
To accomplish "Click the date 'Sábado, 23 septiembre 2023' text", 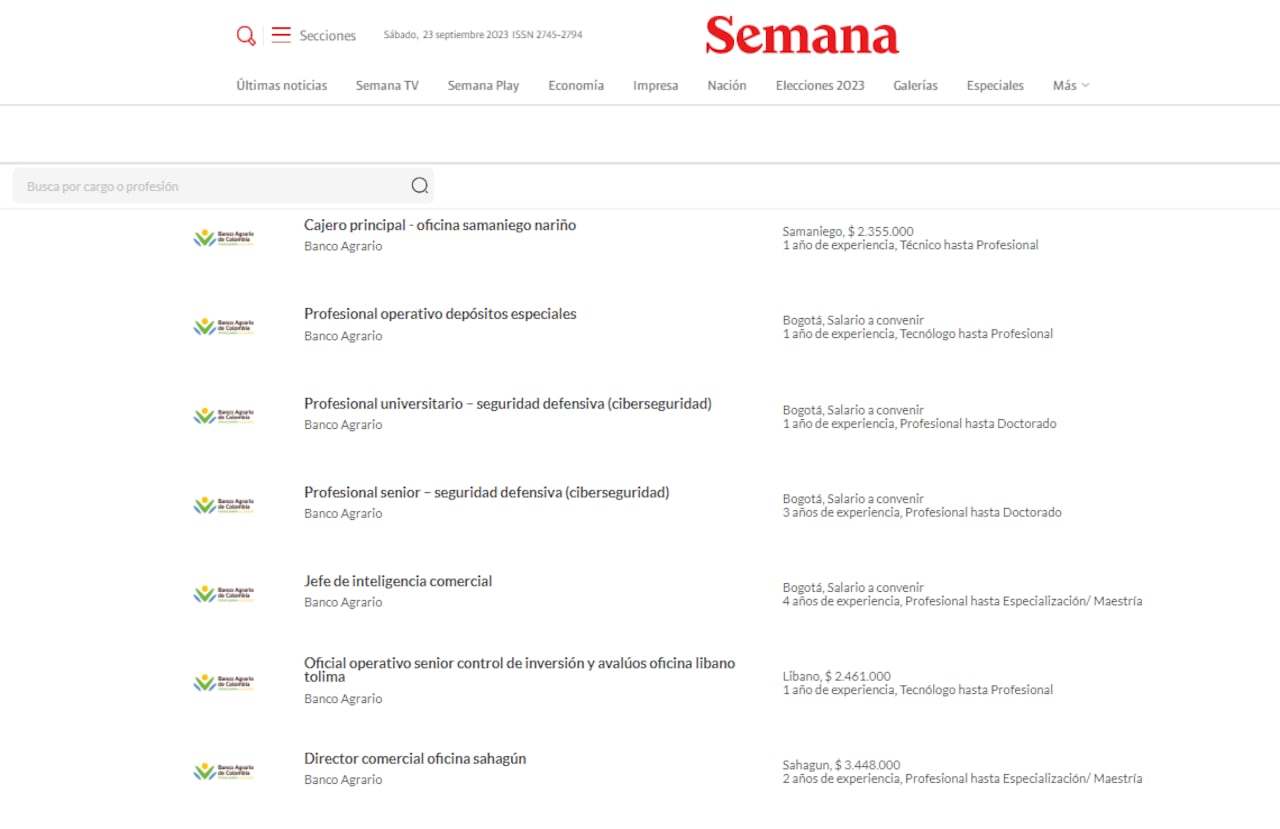I will (x=446, y=35).
